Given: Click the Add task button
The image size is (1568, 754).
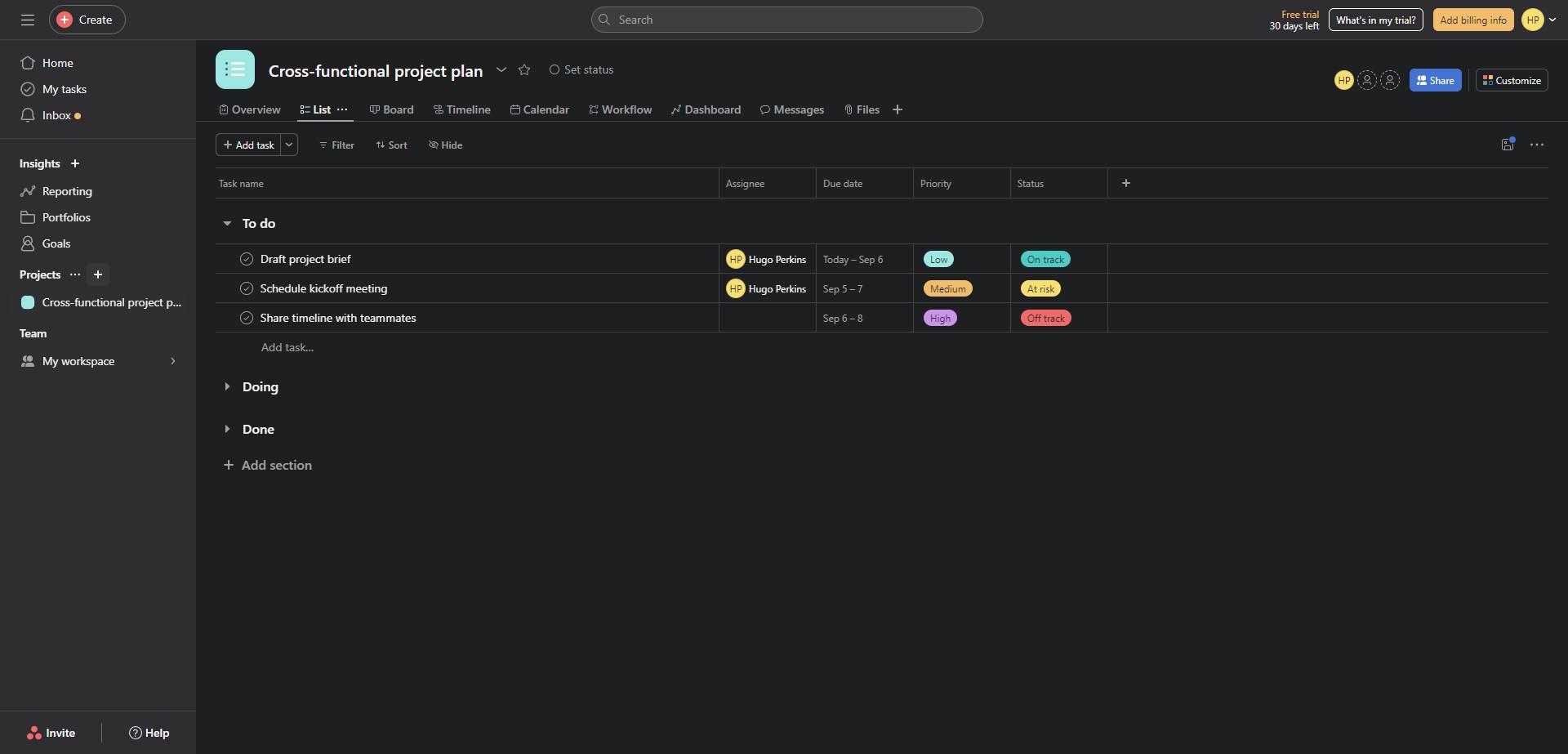Looking at the screenshot, I should (x=248, y=145).
